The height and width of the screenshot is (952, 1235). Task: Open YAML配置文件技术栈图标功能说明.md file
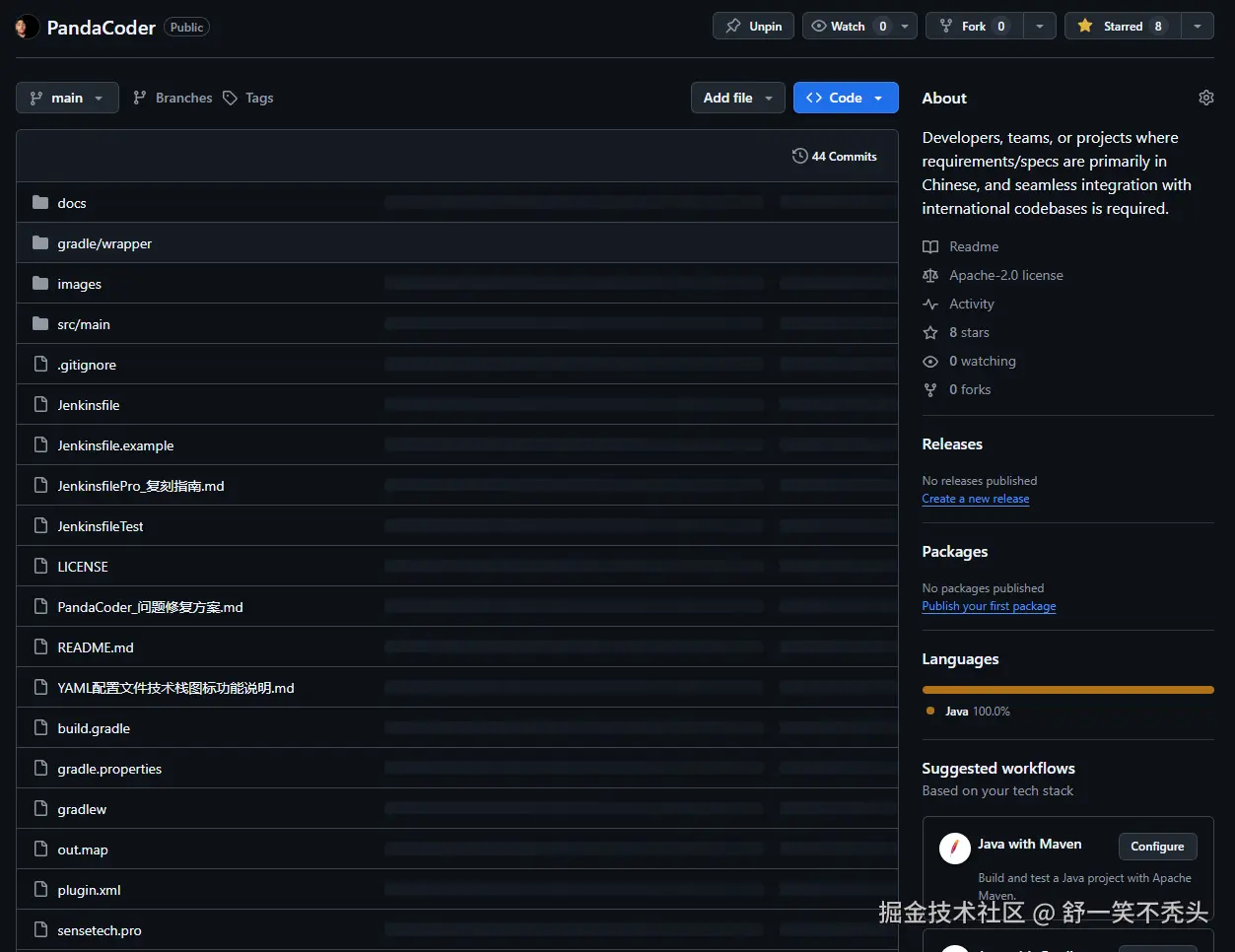pyautogui.click(x=175, y=688)
